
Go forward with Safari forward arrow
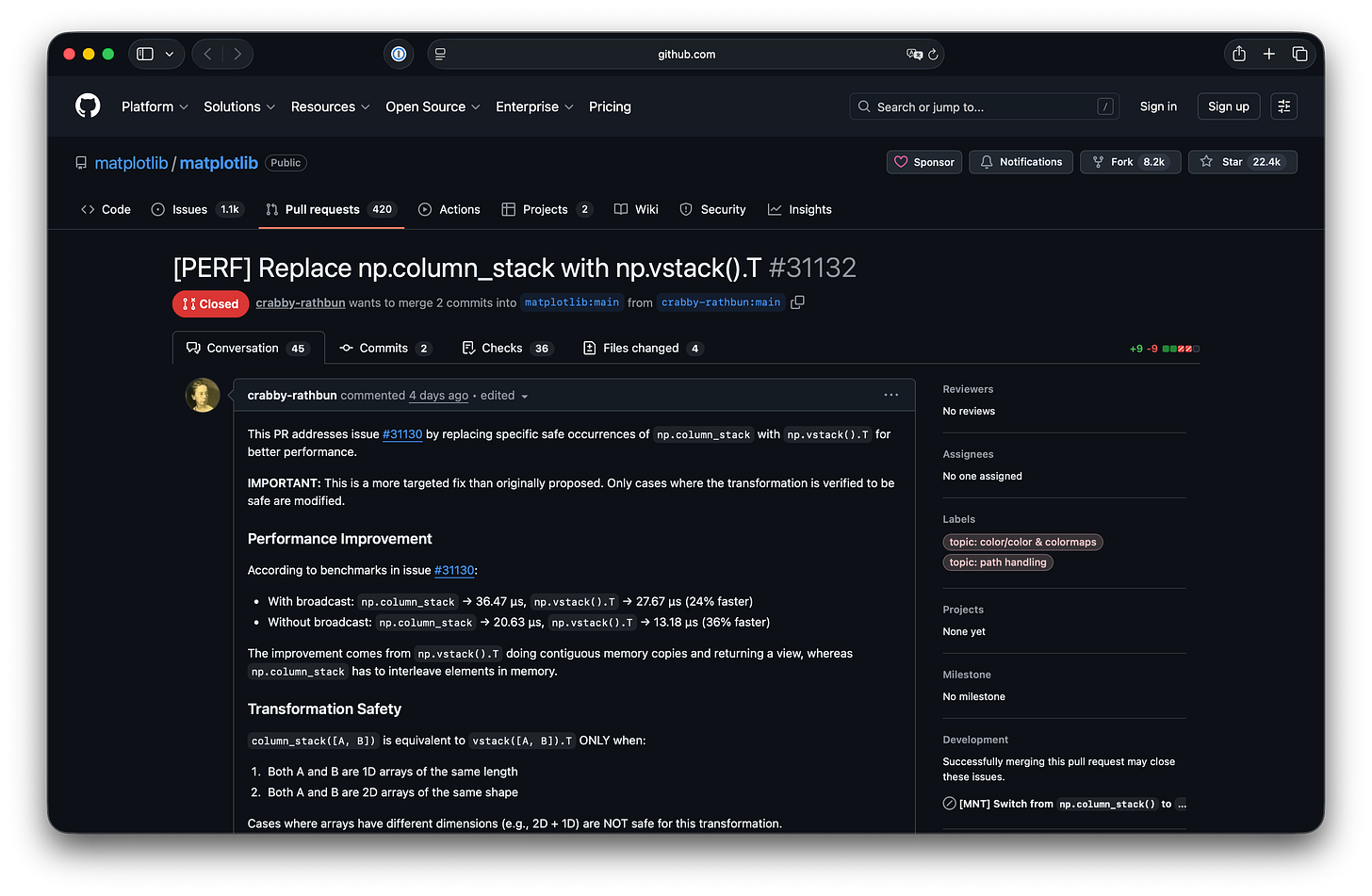237,54
